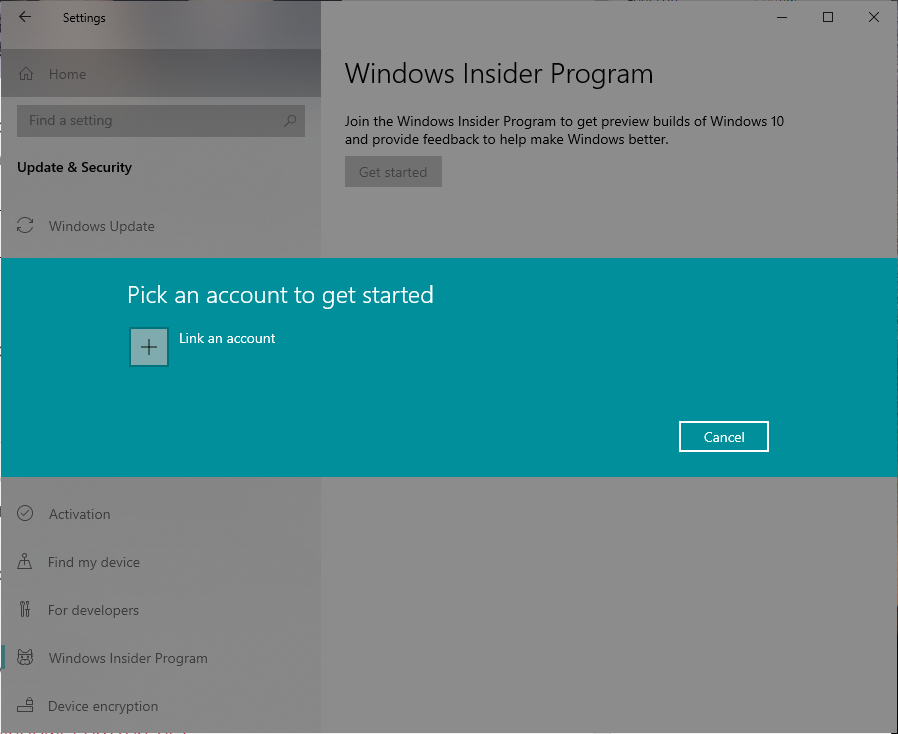The width and height of the screenshot is (898, 734).
Task: Focus the 'Find a setting' search field
Action: click(x=150, y=121)
